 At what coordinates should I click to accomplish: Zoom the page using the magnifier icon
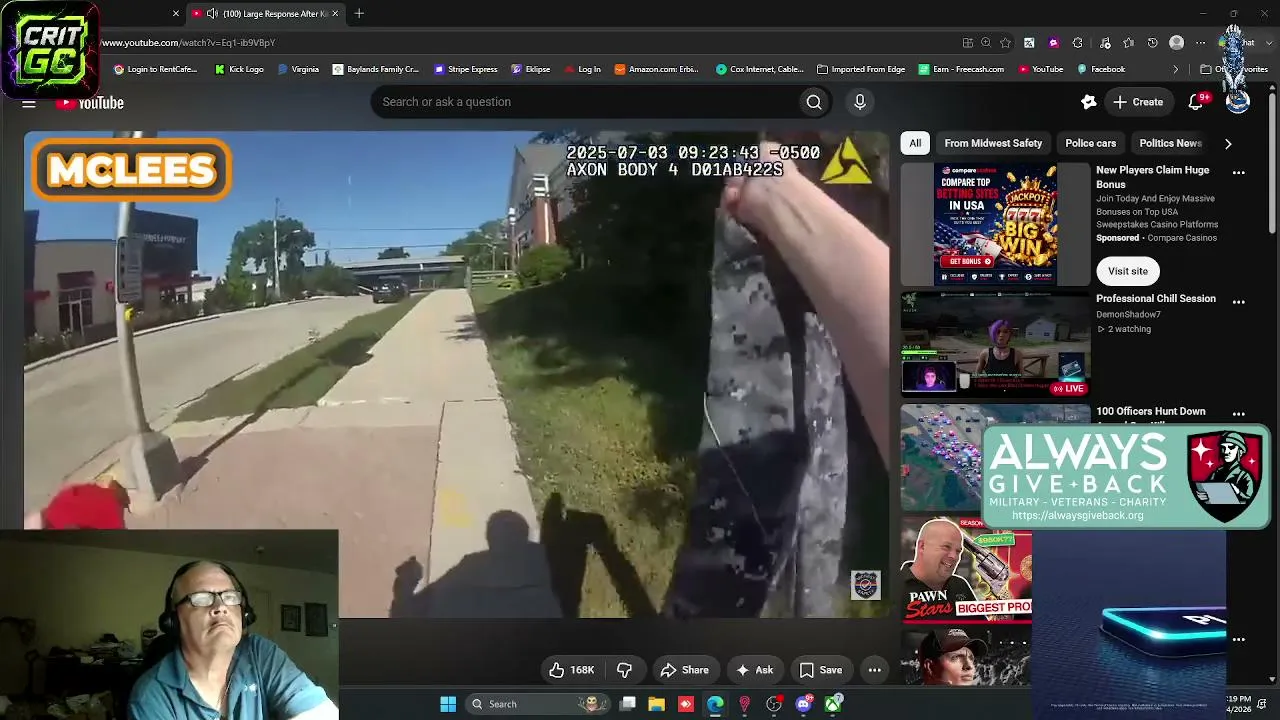click(986, 43)
